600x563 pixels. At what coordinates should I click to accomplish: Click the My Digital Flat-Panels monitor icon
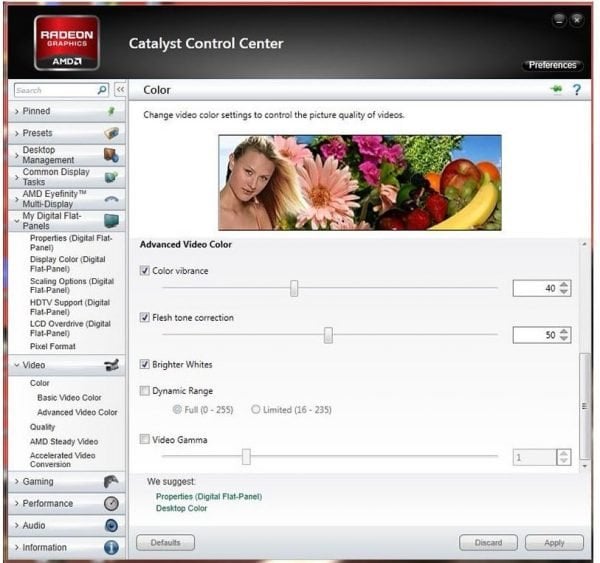(111, 221)
